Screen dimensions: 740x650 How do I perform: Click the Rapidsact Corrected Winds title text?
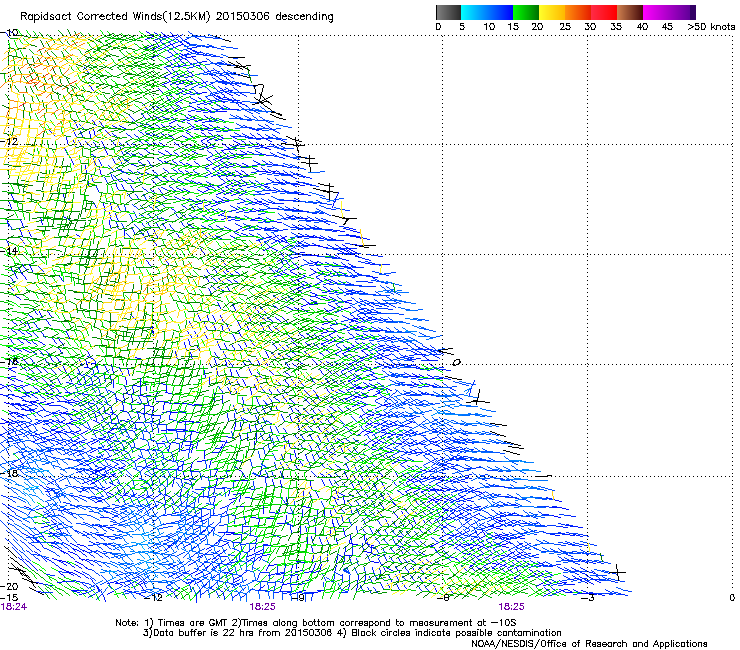[177, 17]
